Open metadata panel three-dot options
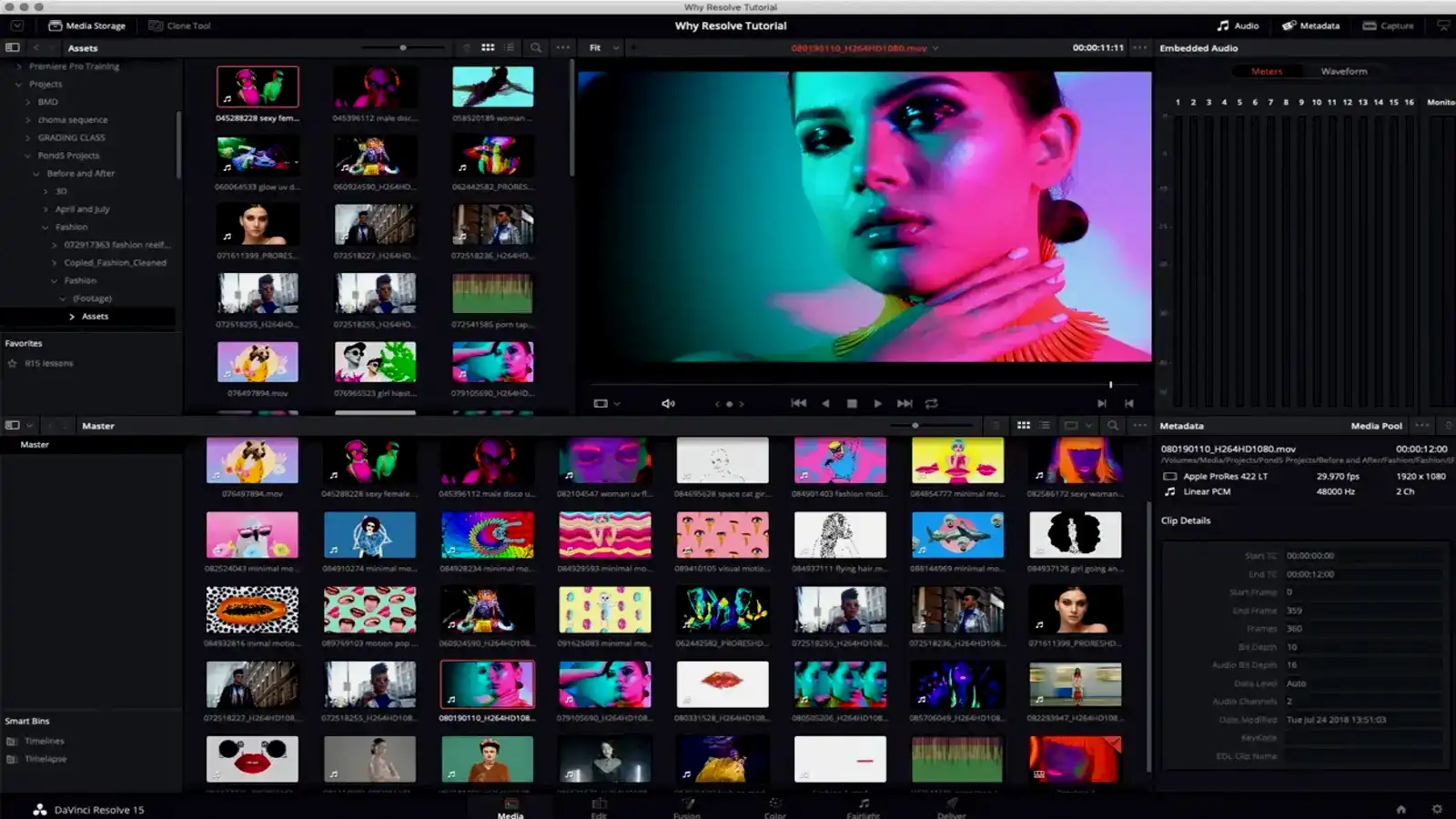Image resolution: width=1456 pixels, height=819 pixels. pos(1422,425)
